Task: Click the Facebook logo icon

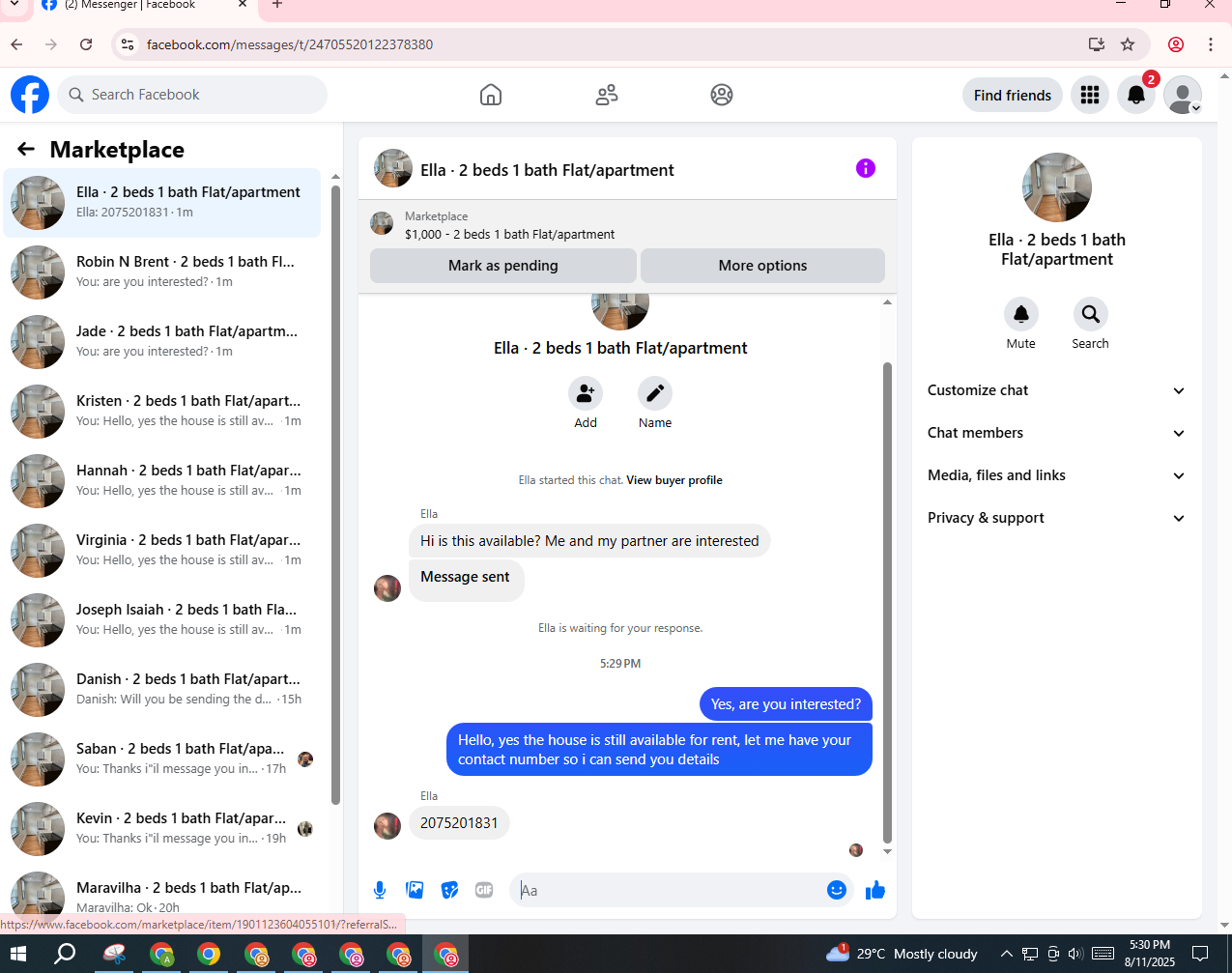Action: click(30, 95)
